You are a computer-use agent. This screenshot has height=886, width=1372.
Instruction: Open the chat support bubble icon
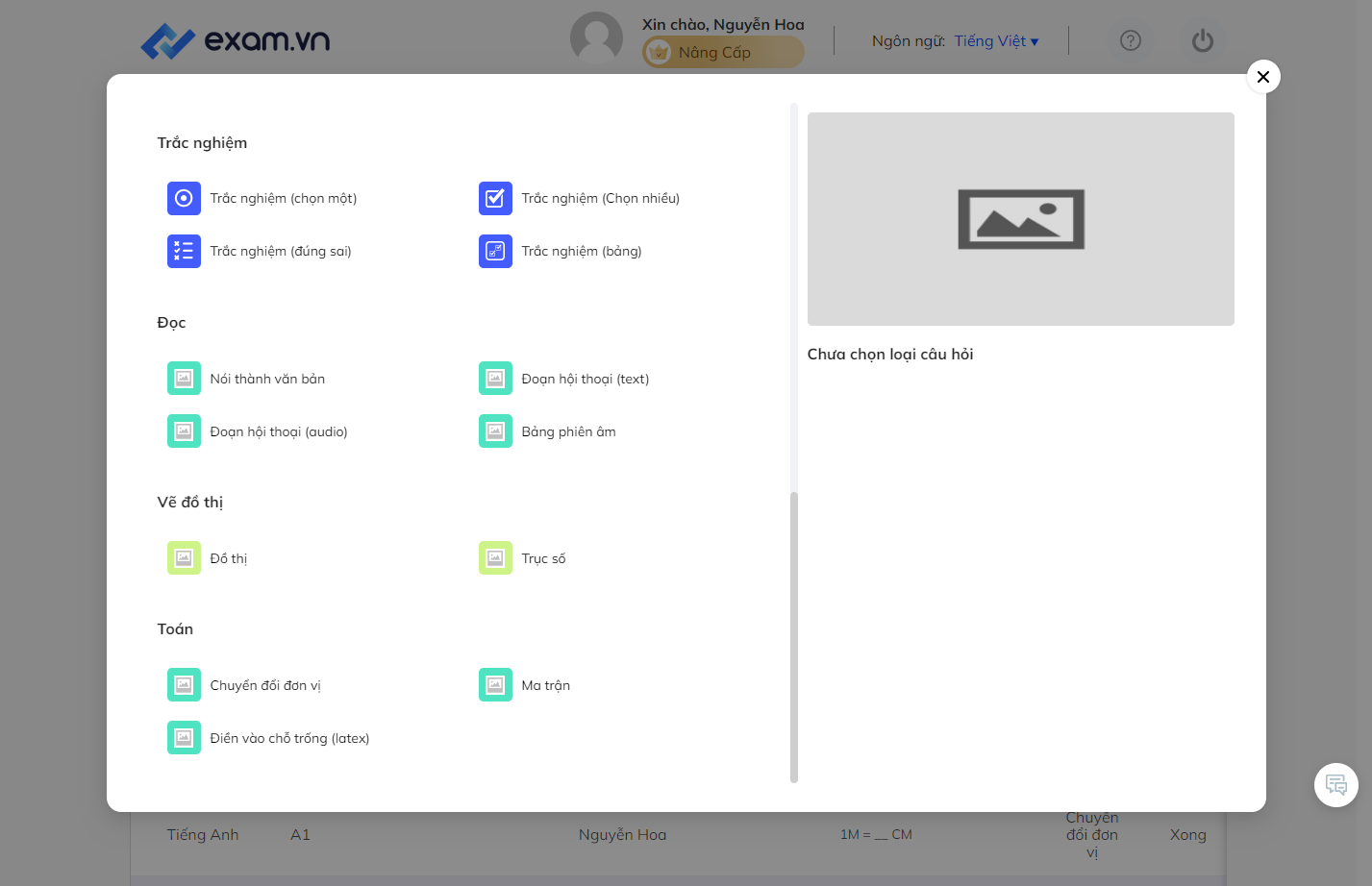(x=1336, y=785)
